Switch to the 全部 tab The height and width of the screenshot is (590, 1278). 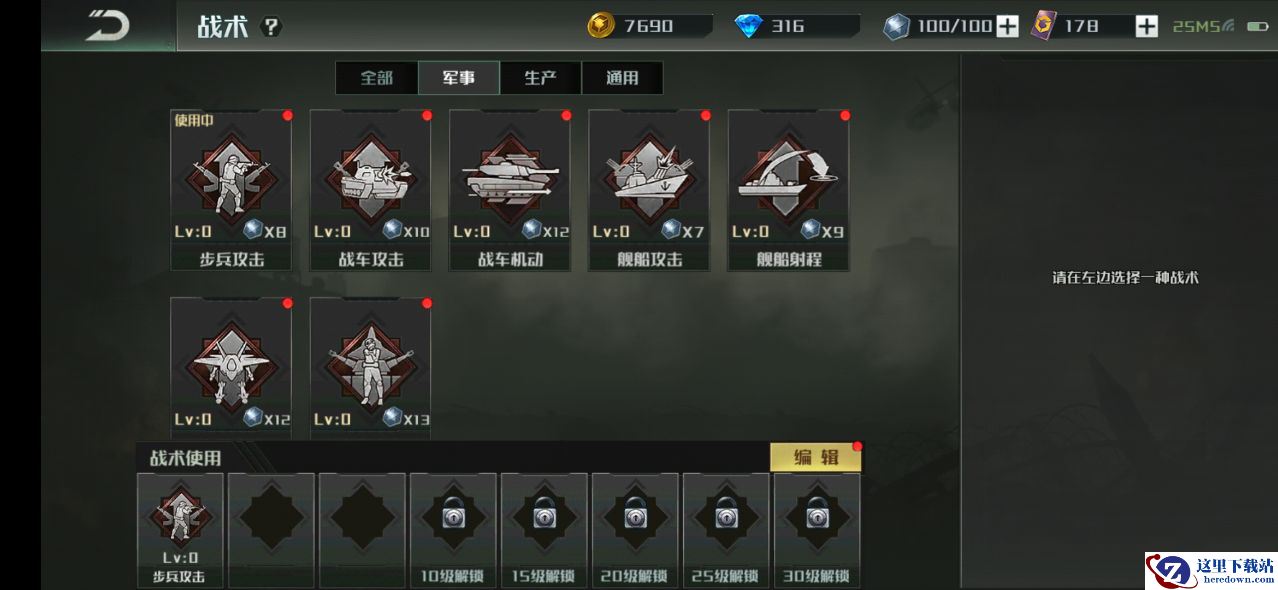pyautogui.click(x=376, y=78)
